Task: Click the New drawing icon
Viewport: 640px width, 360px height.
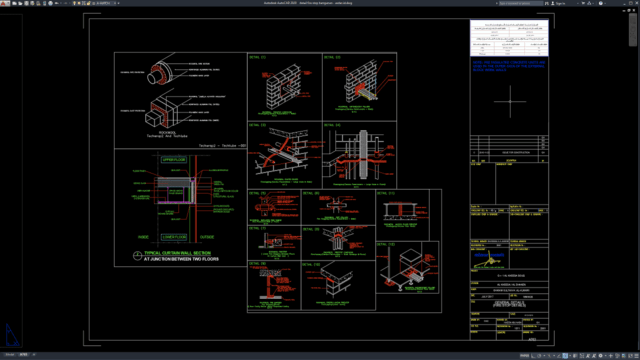Action: point(14,3)
